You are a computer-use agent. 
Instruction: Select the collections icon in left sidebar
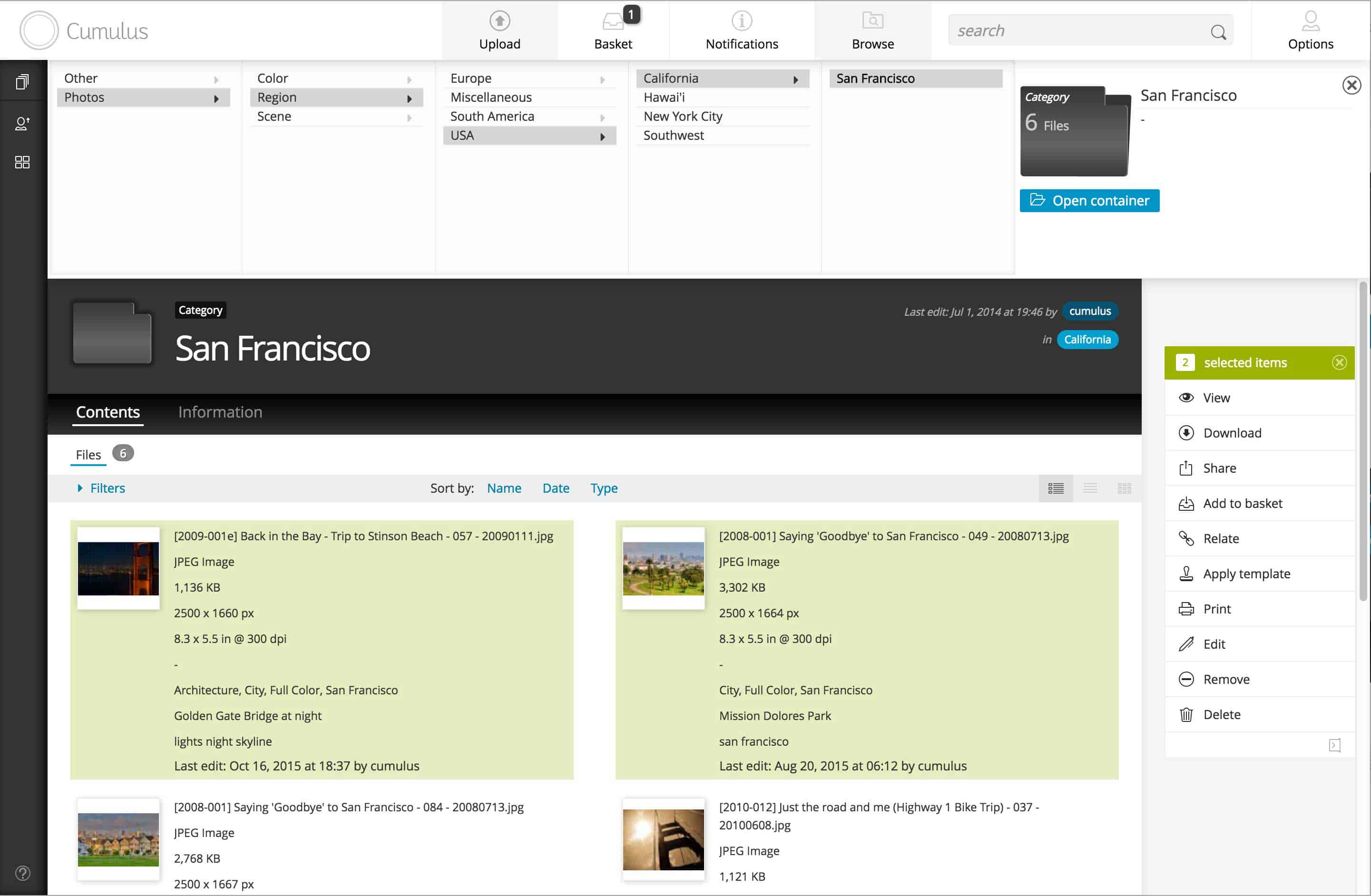click(x=23, y=81)
